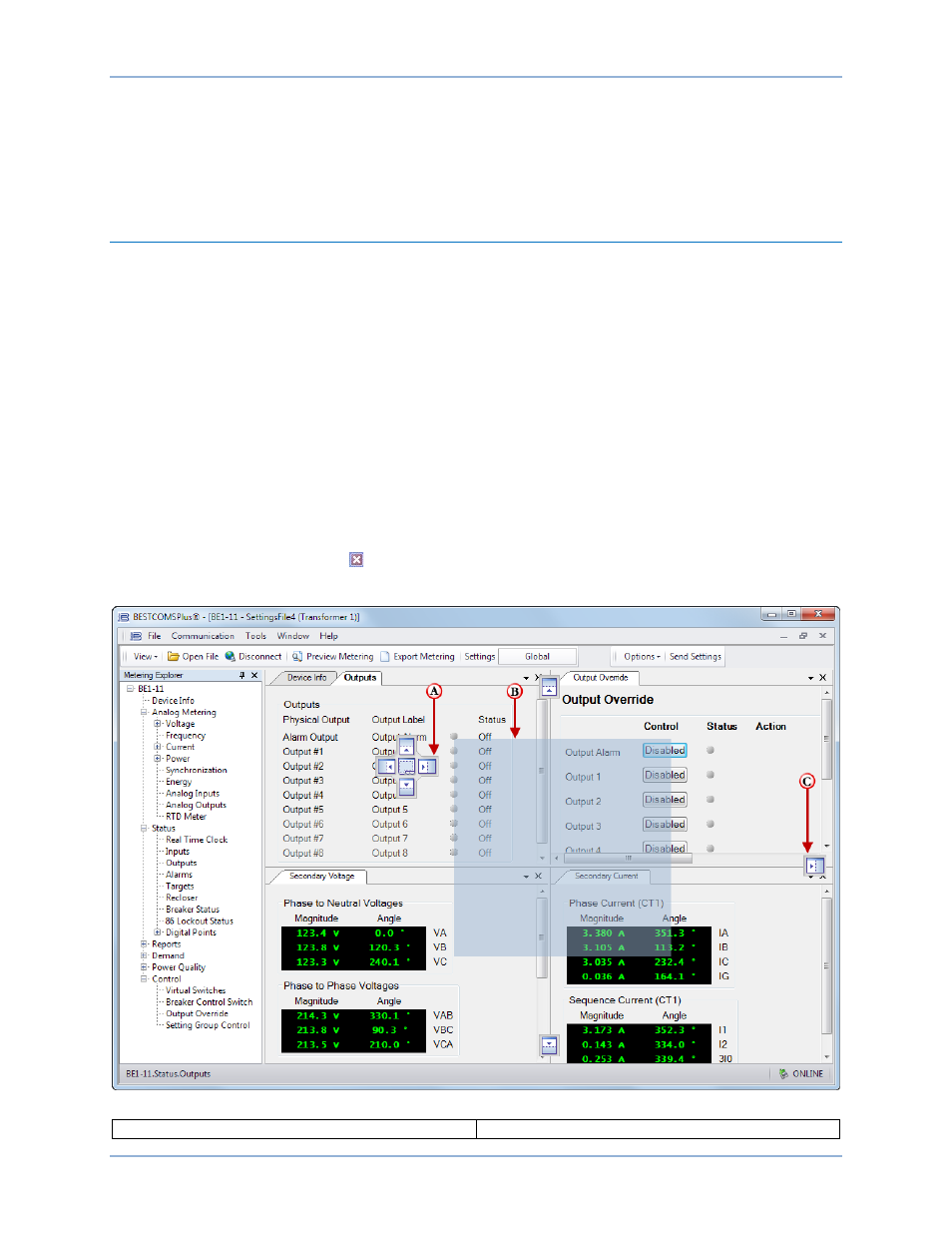Viewport: 952px width, 1233px height.
Task: Click the small close icon above the screenshot
Action: [x=356, y=560]
